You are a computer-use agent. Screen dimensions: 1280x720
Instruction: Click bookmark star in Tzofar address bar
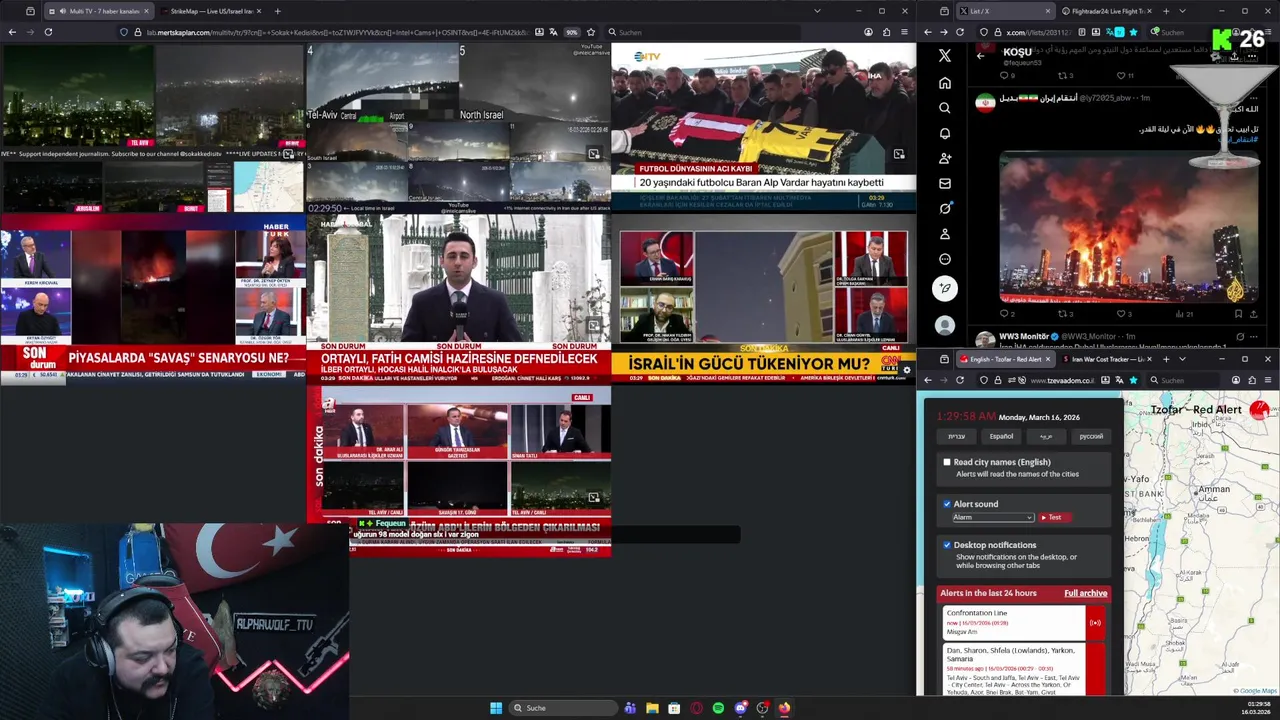(x=1133, y=380)
